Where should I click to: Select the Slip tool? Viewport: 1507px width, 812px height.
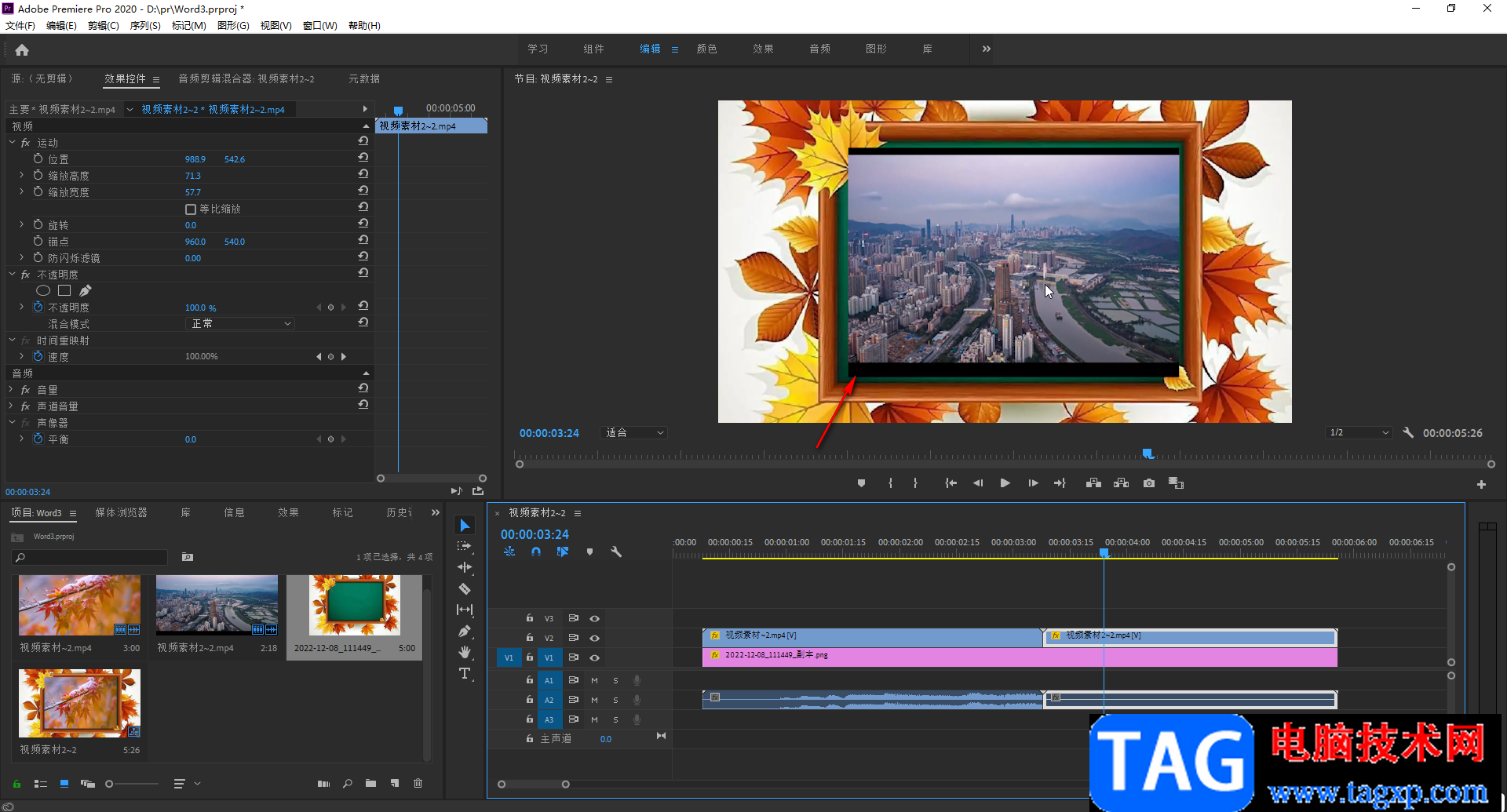click(465, 610)
